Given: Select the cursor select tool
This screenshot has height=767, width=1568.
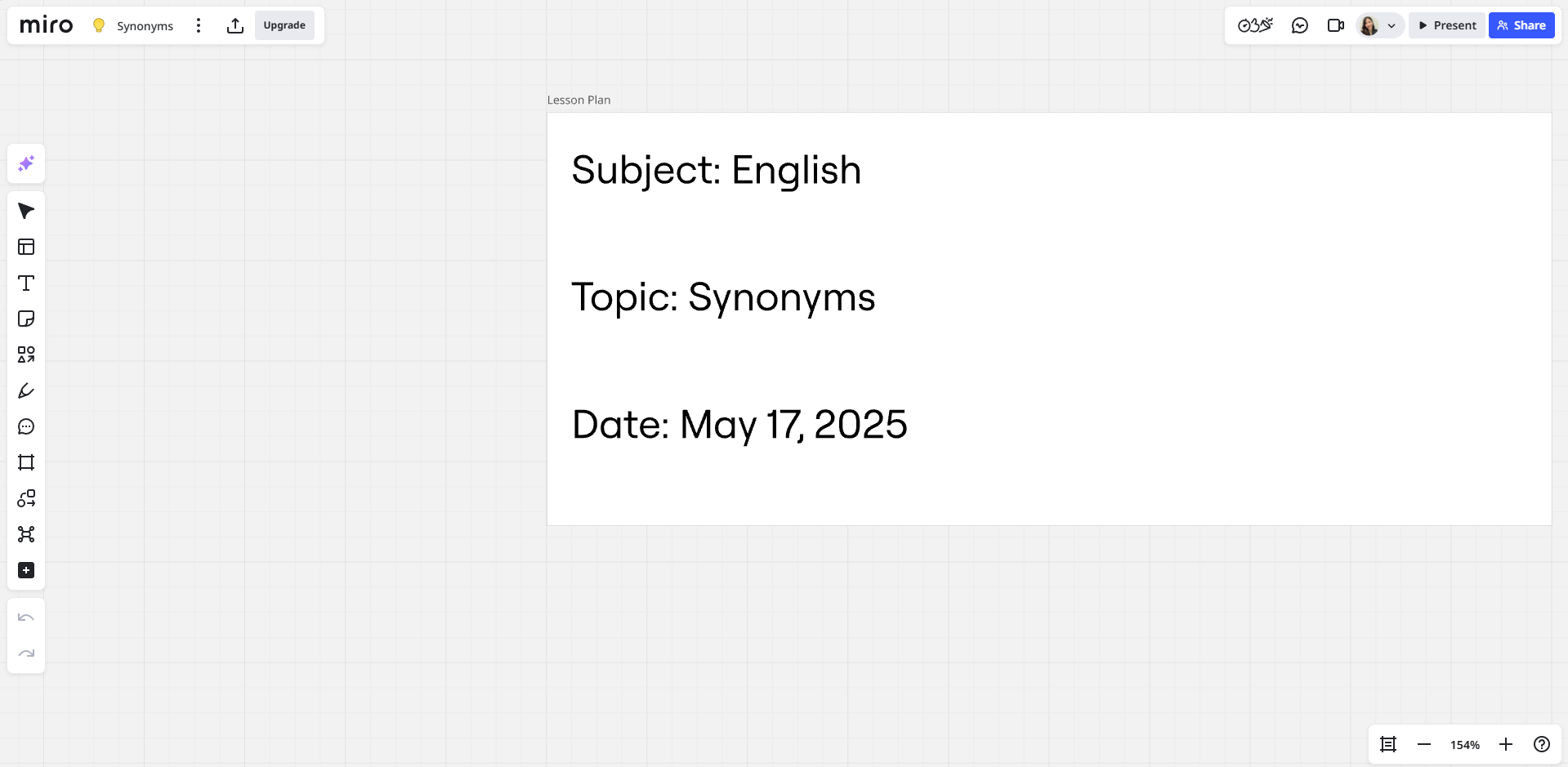Looking at the screenshot, I should pos(26,211).
